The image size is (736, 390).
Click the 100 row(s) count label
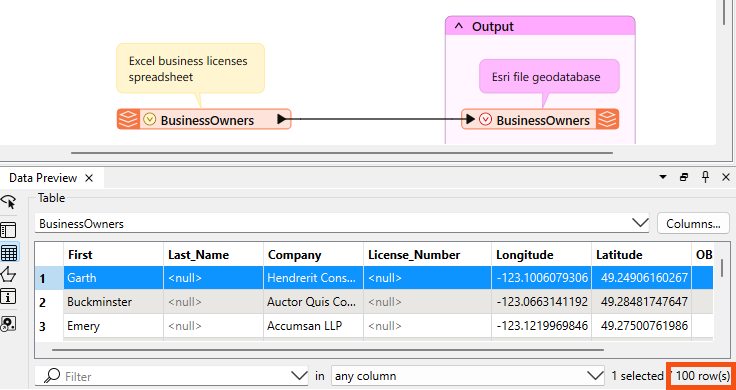(x=703, y=376)
